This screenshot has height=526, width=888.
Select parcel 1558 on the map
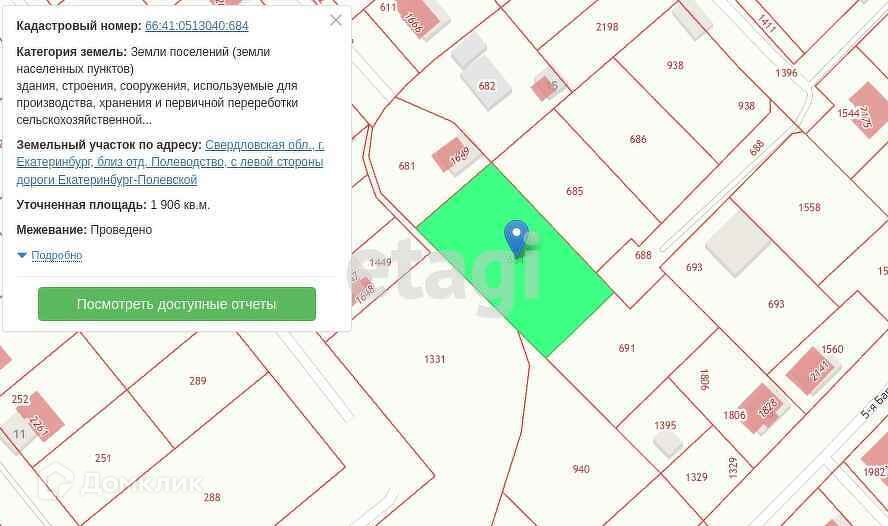point(809,208)
